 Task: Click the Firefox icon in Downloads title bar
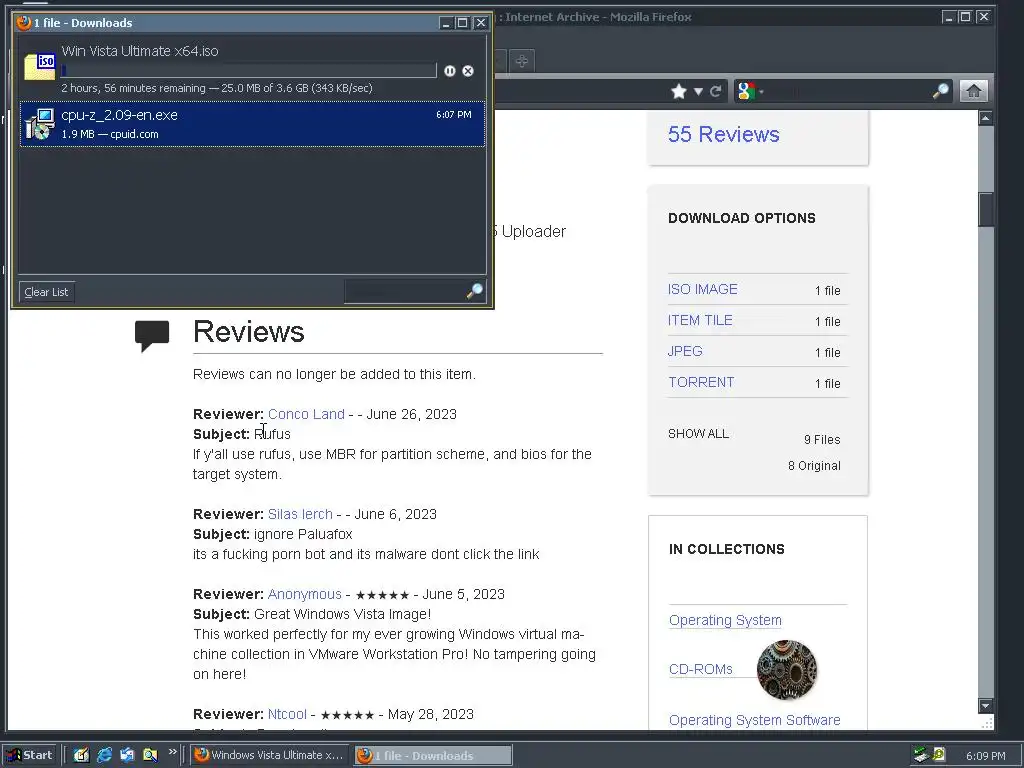[24, 23]
